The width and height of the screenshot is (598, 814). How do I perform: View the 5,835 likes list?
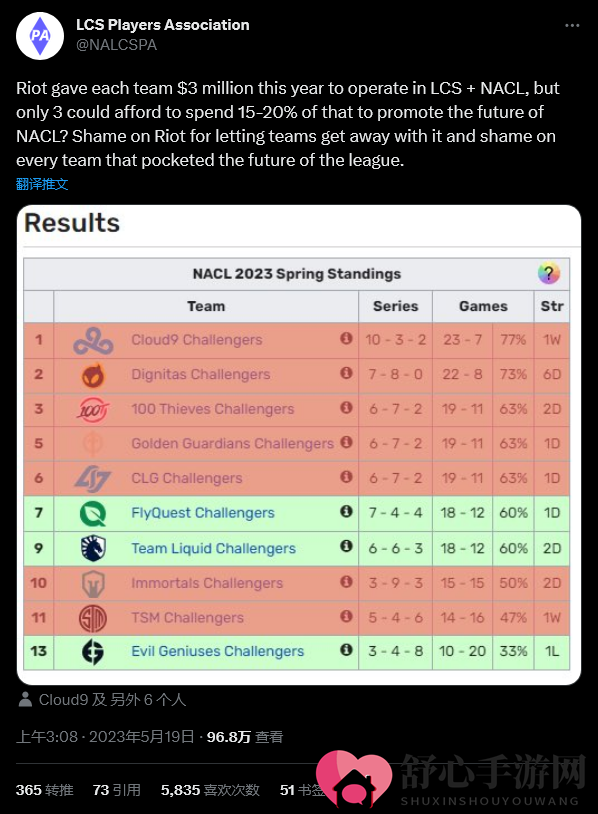(210, 790)
